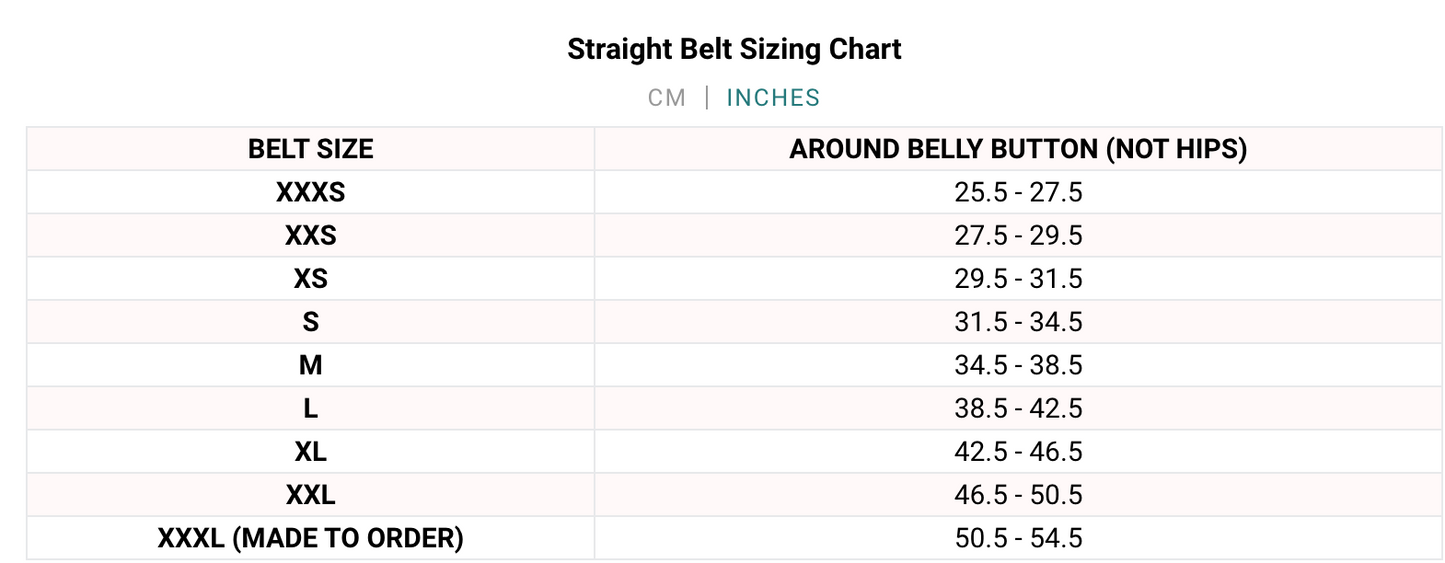
Task: Select the XL belt size cell
Action: (311, 452)
